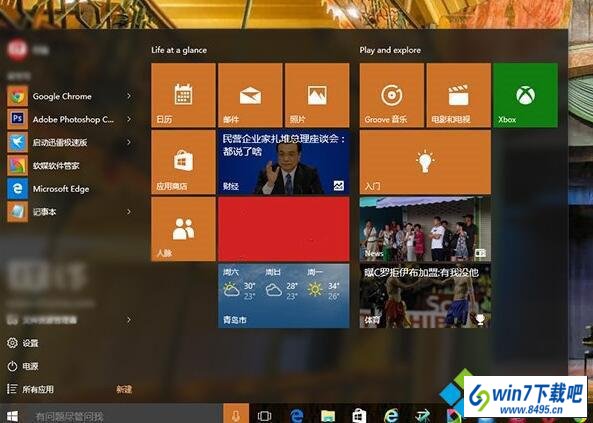This screenshot has width=593, height=423.
Task: Open the Groove 音乐 tile
Action: coord(392,95)
